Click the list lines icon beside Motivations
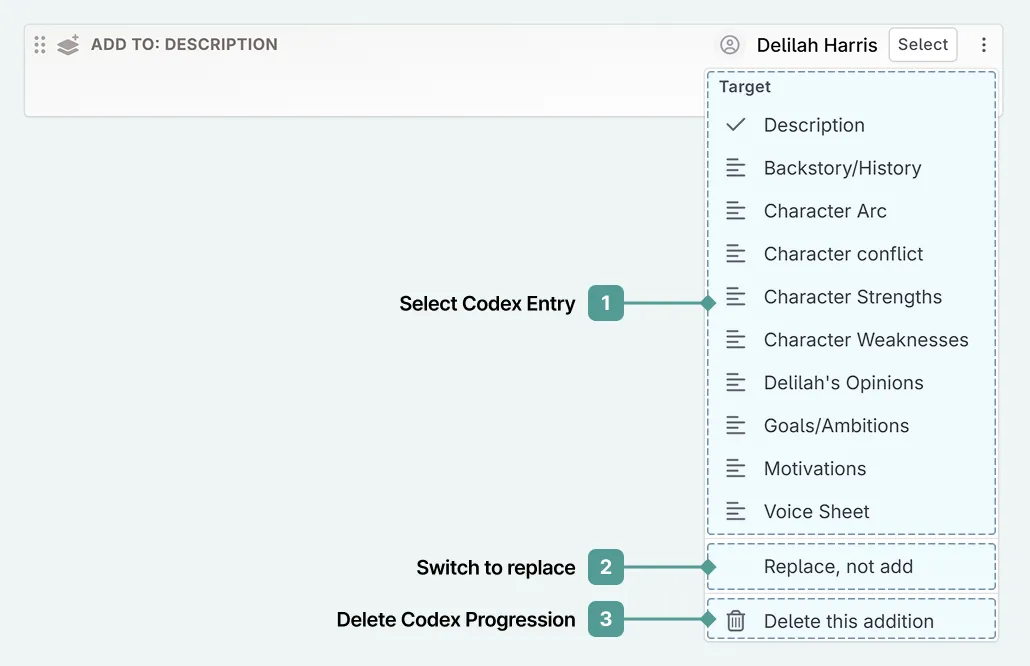 coord(736,468)
